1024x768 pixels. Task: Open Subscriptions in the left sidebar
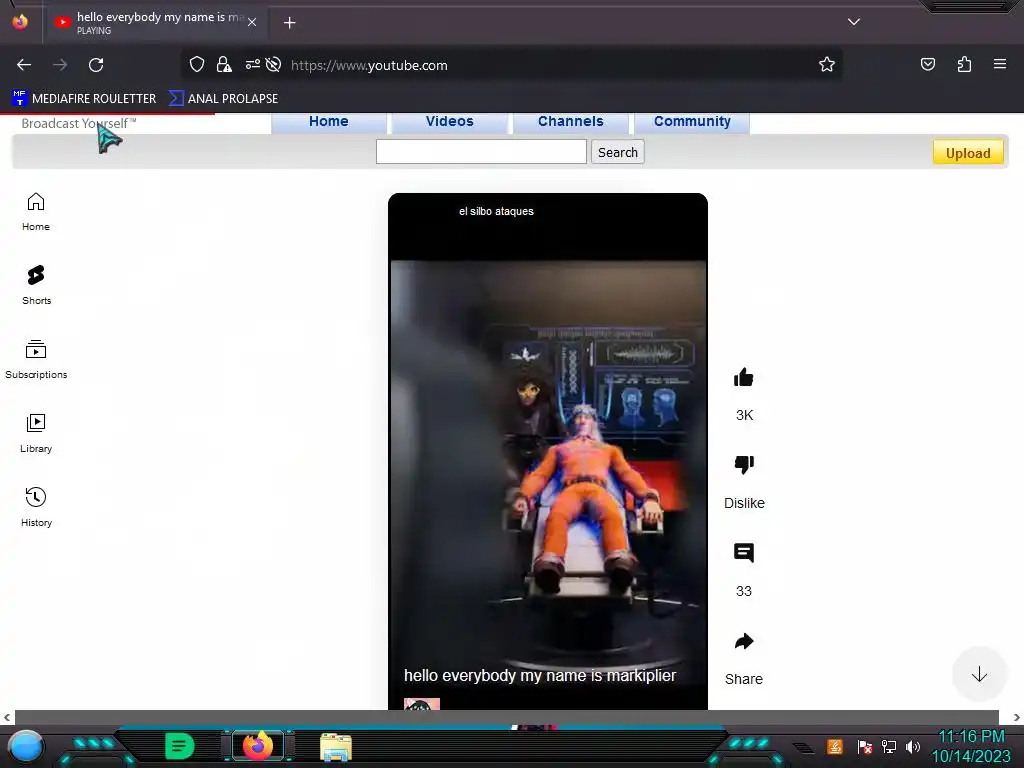pos(36,359)
